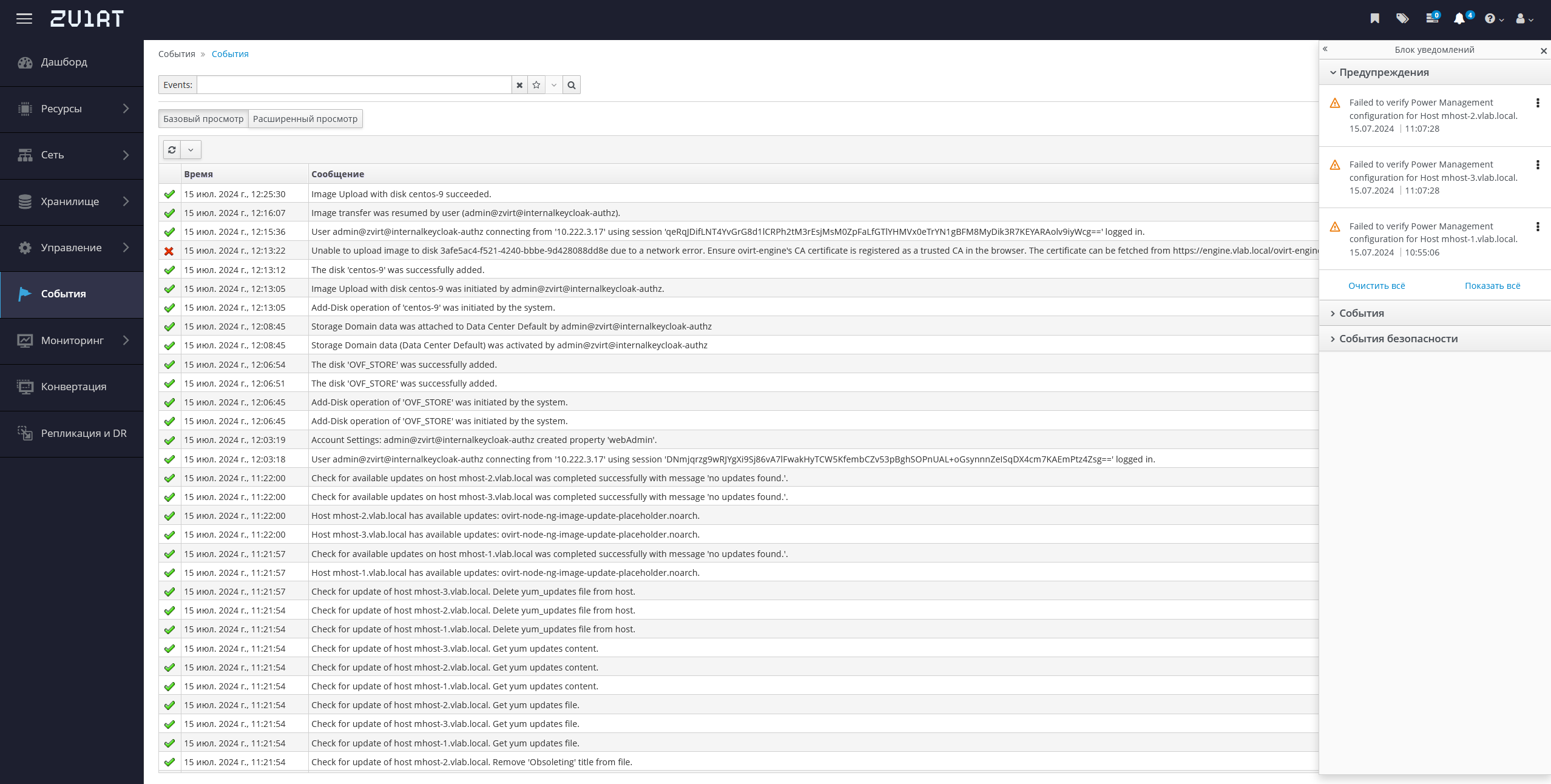Screen dimensions: 1551x784
Task: Select 'Image Upload with disk centos-9 succeeded' row
Action: [738, 194]
